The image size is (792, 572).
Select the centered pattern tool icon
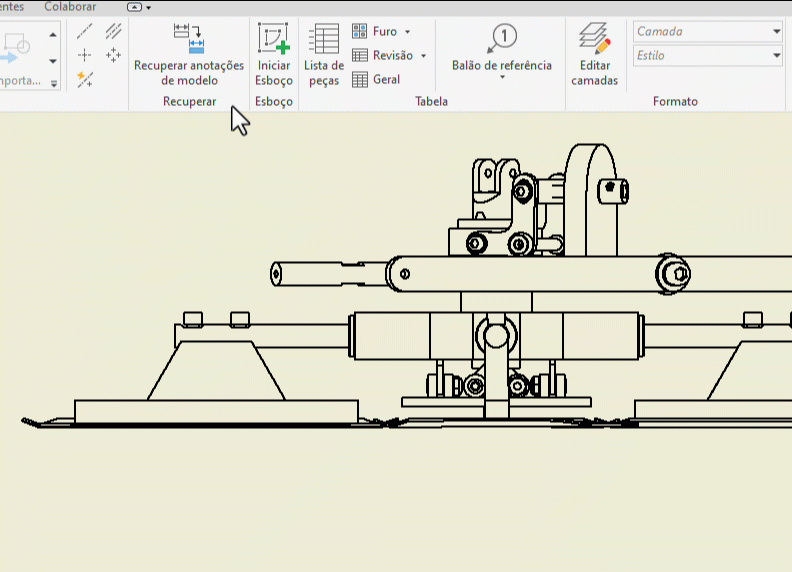tap(113, 55)
